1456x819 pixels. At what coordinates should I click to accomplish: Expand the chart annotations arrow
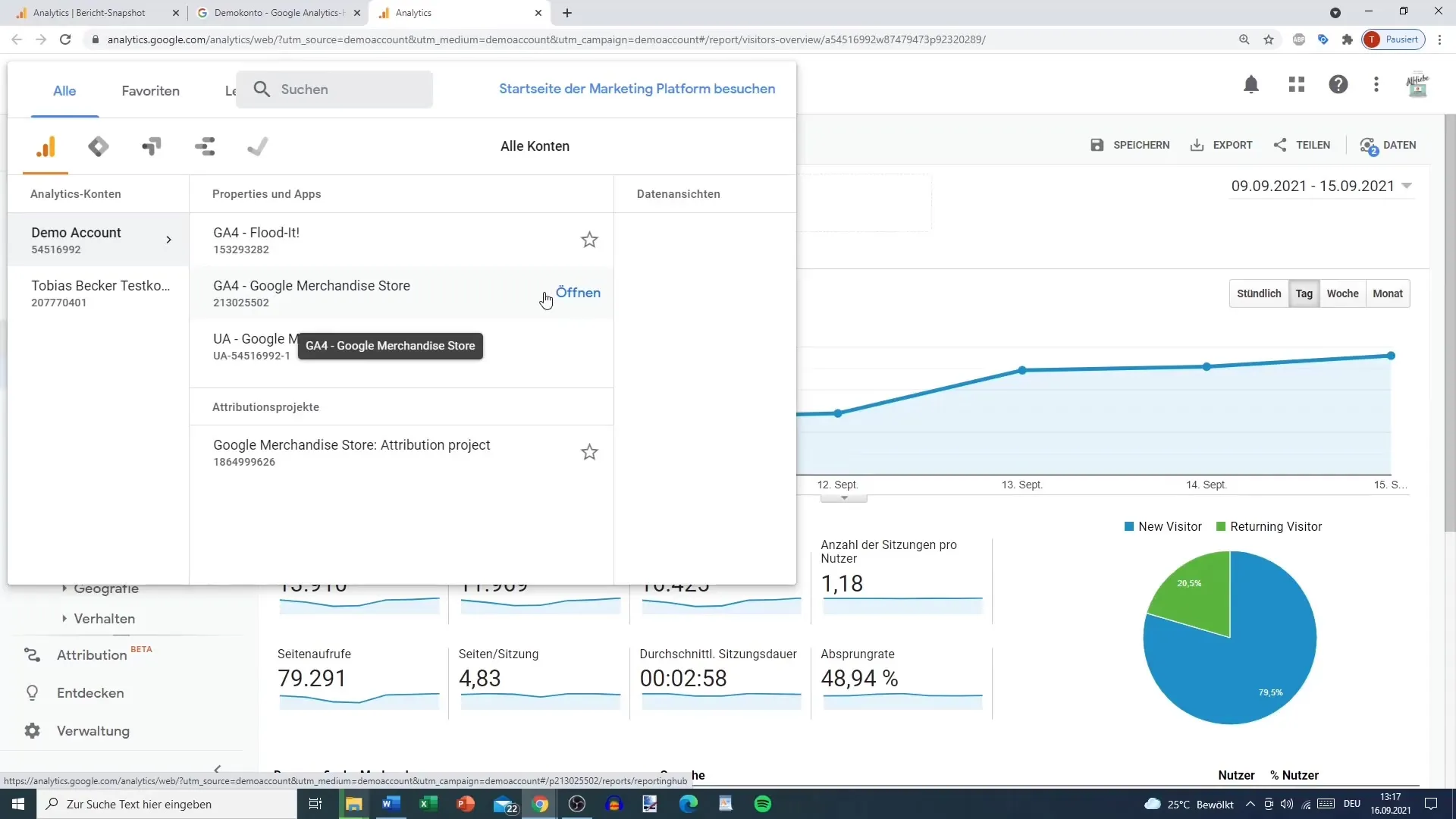(x=844, y=498)
